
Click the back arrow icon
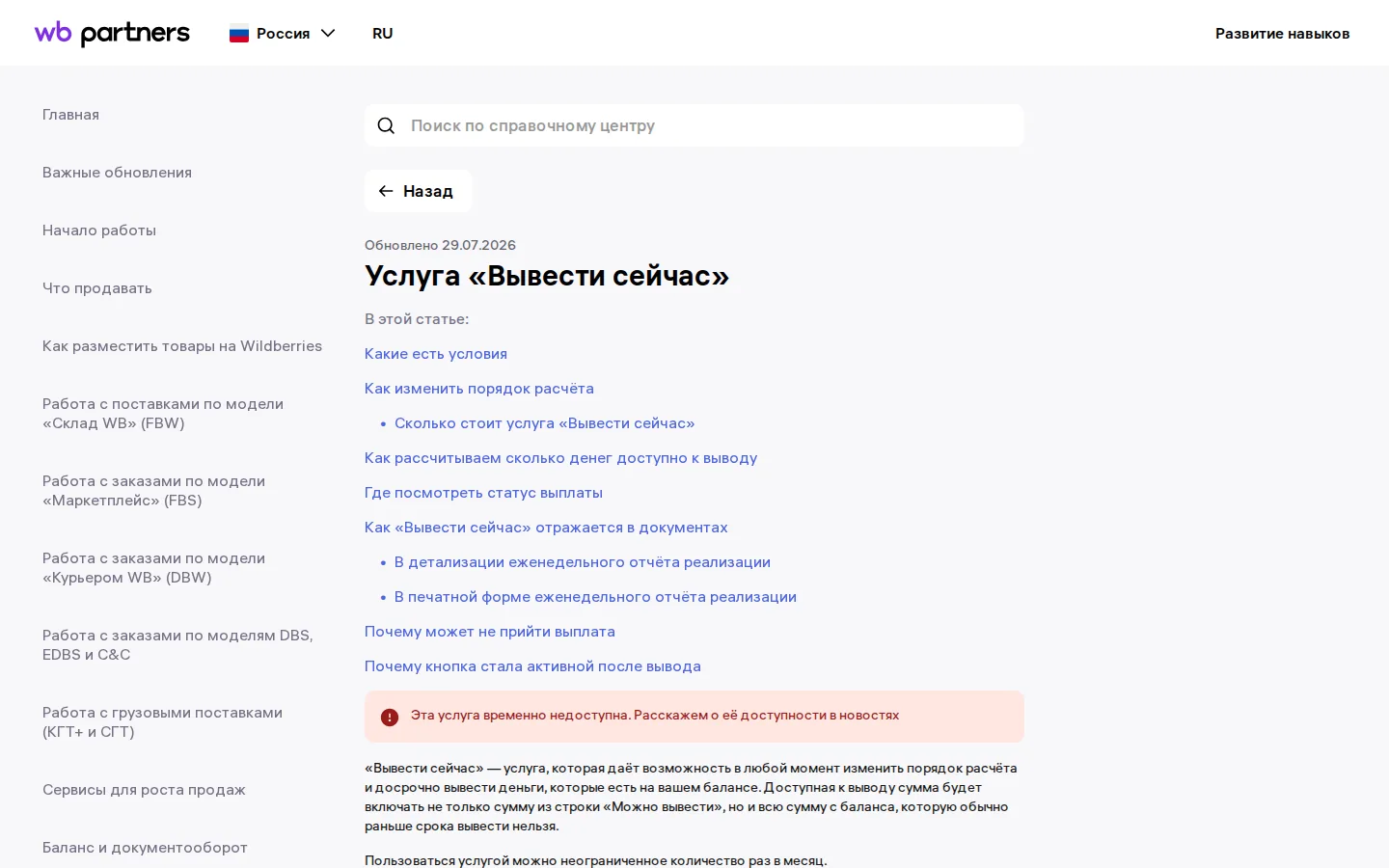coord(386,191)
